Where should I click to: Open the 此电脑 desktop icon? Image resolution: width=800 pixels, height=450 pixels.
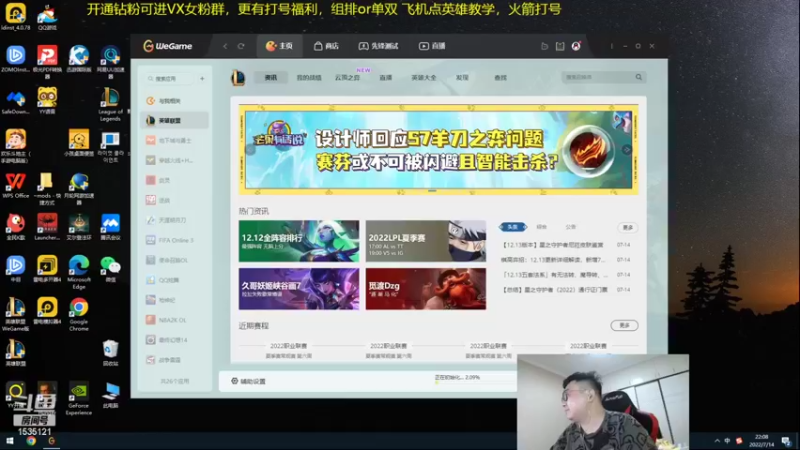[x=110, y=395]
